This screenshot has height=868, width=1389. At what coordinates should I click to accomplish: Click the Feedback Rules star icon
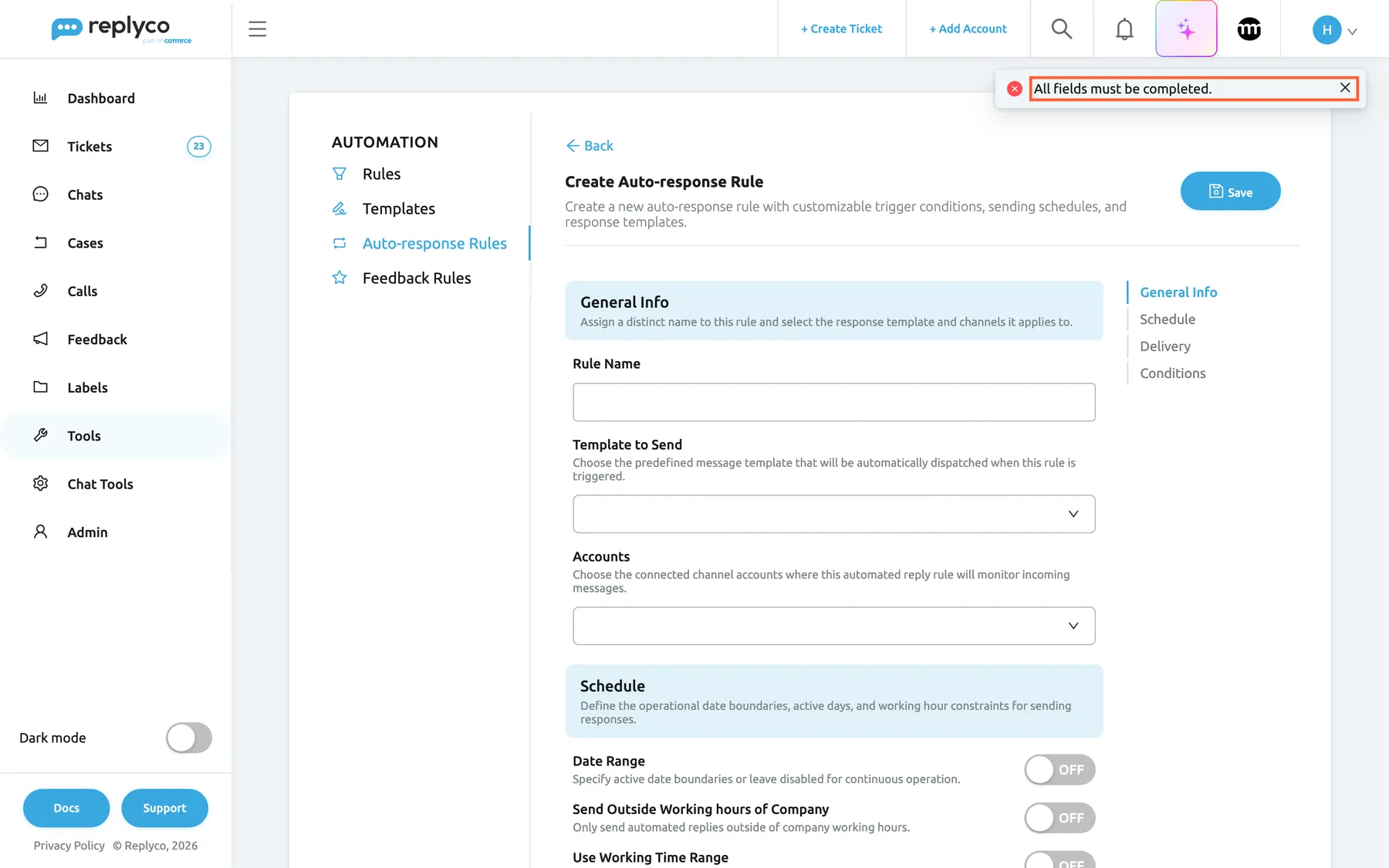click(x=340, y=278)
